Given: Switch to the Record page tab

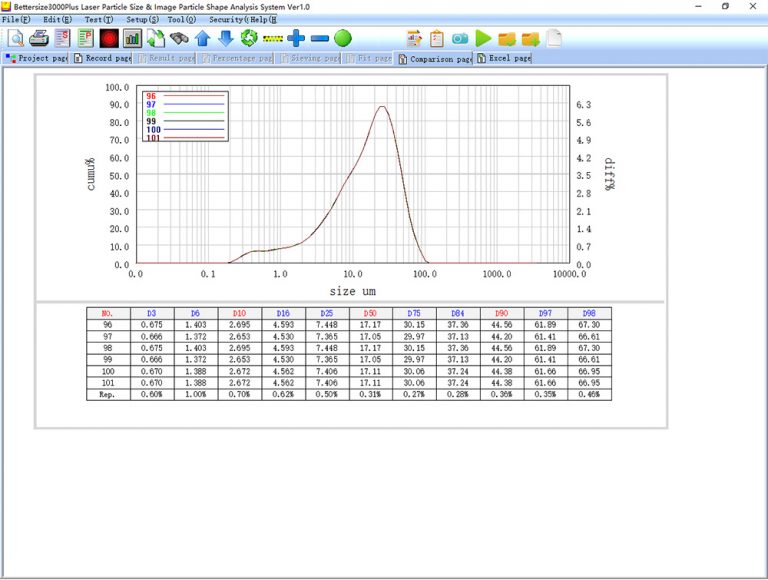Looking at the screenshot, I should pyautogui.click(x=103, y=58).
